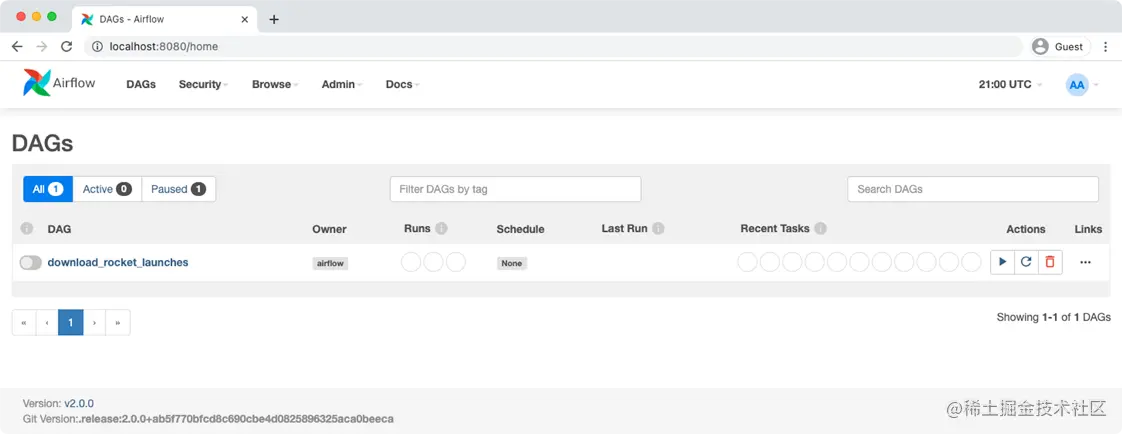1122x434 pixels.
Task: Open the Browse menu
Action: click(275, 84)
